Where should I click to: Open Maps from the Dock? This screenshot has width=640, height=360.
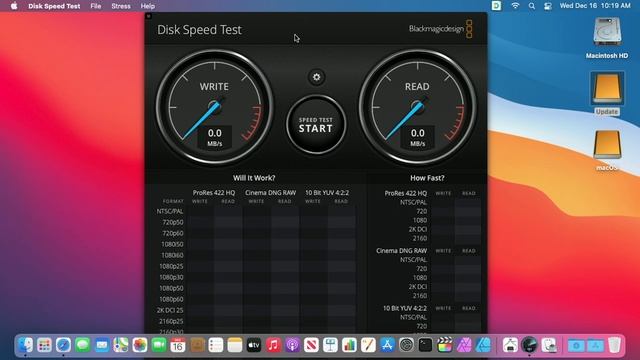pos(121,345)
